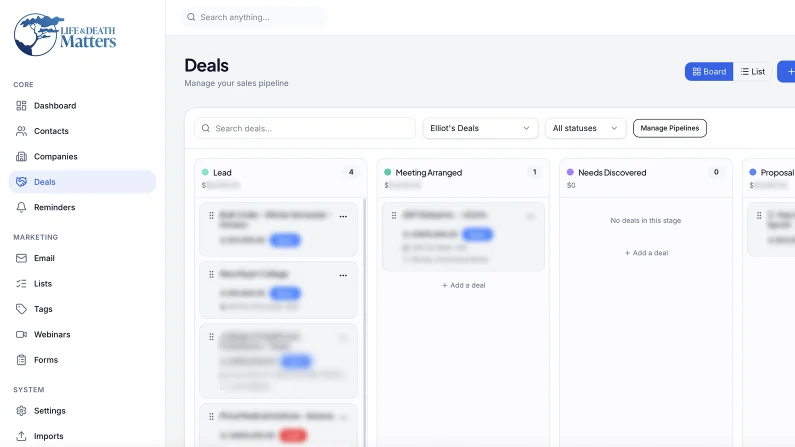
Task: Add a deal in Needs Discovered
Action: [x=646, y=252]
